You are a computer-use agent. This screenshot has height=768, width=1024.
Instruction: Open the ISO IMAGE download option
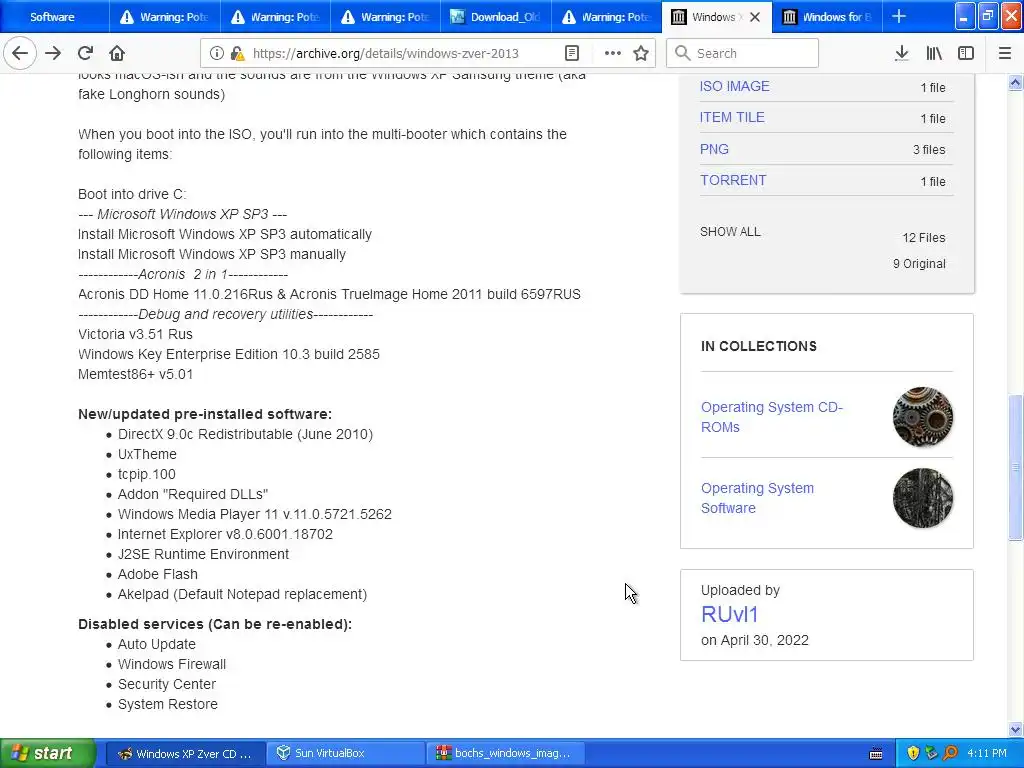pos(735,86)
